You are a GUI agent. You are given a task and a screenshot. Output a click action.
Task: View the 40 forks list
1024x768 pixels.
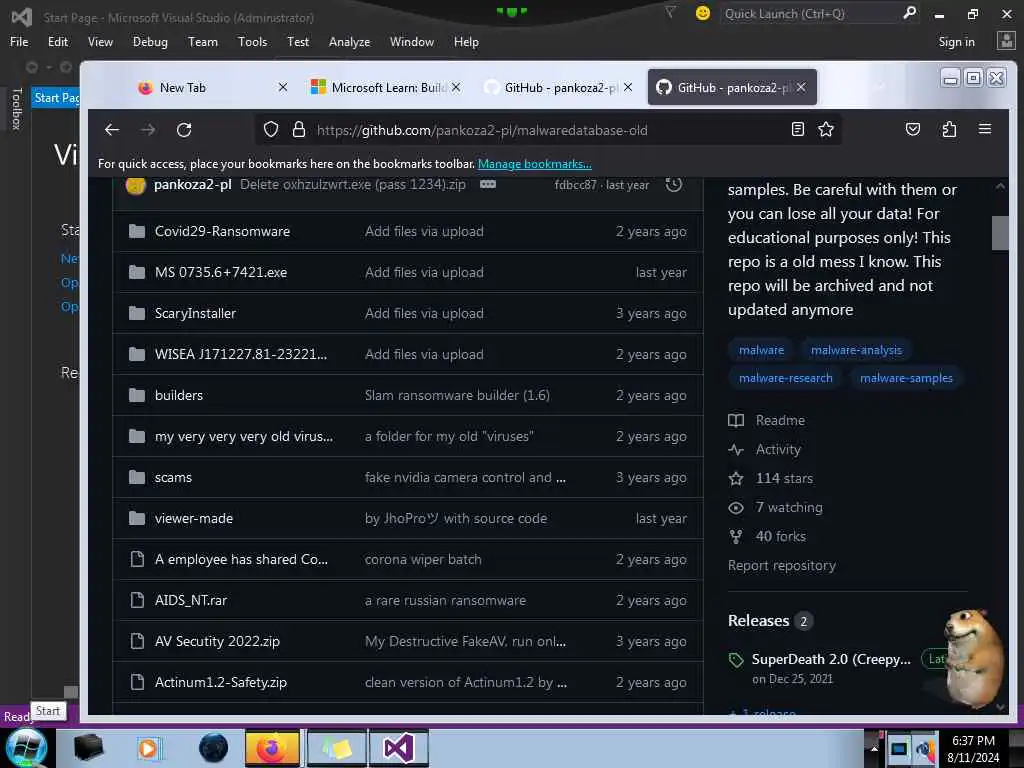click(780, 536)
